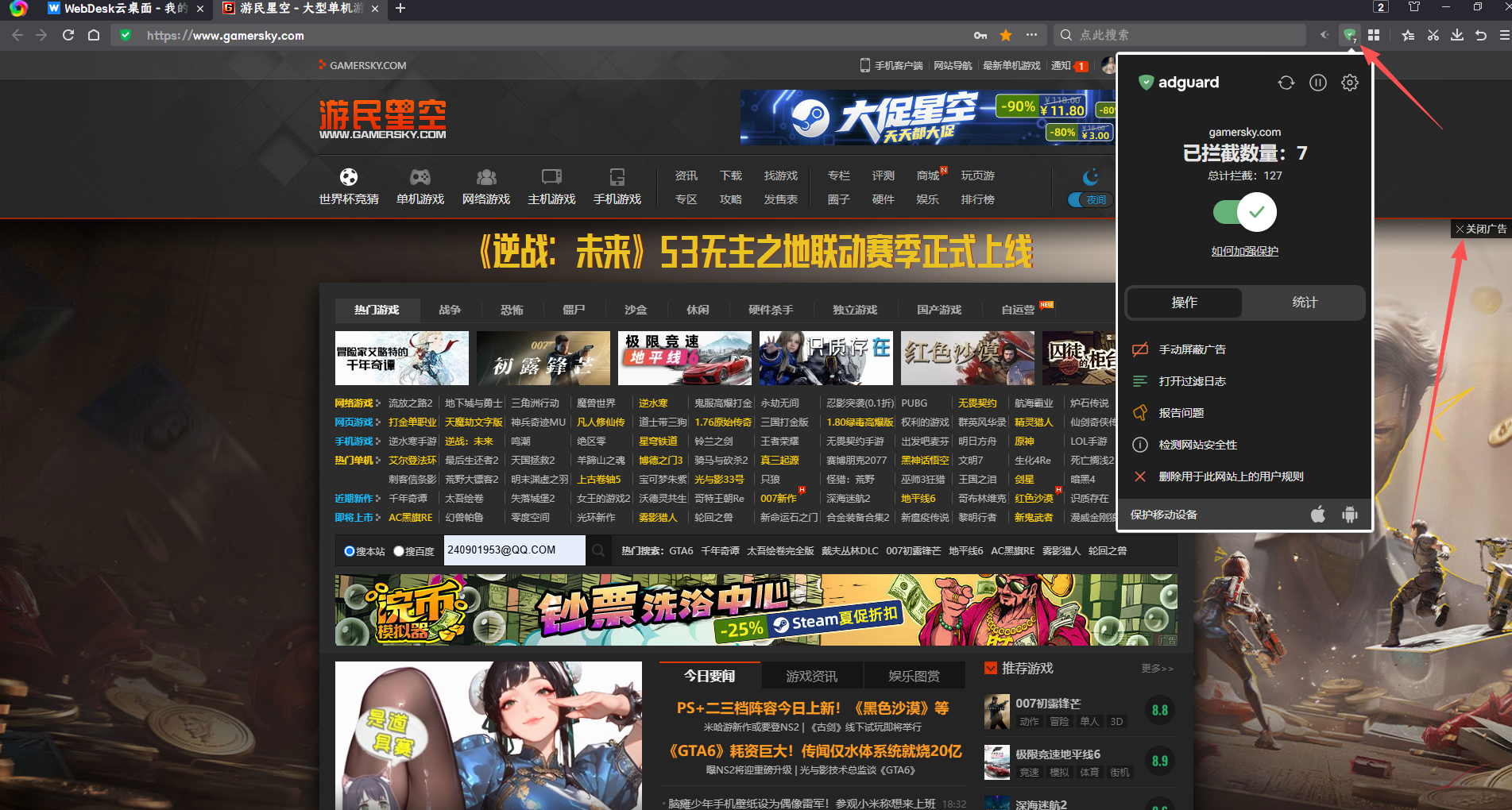Click the Android icon in AdGuard footer
Screen dimensions: 1512x810
pos(1349,515)
